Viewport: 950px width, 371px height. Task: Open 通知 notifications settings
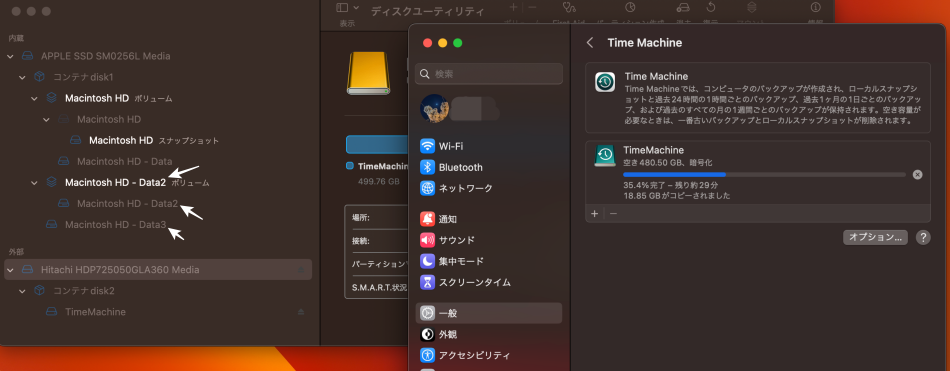(489, 219)
